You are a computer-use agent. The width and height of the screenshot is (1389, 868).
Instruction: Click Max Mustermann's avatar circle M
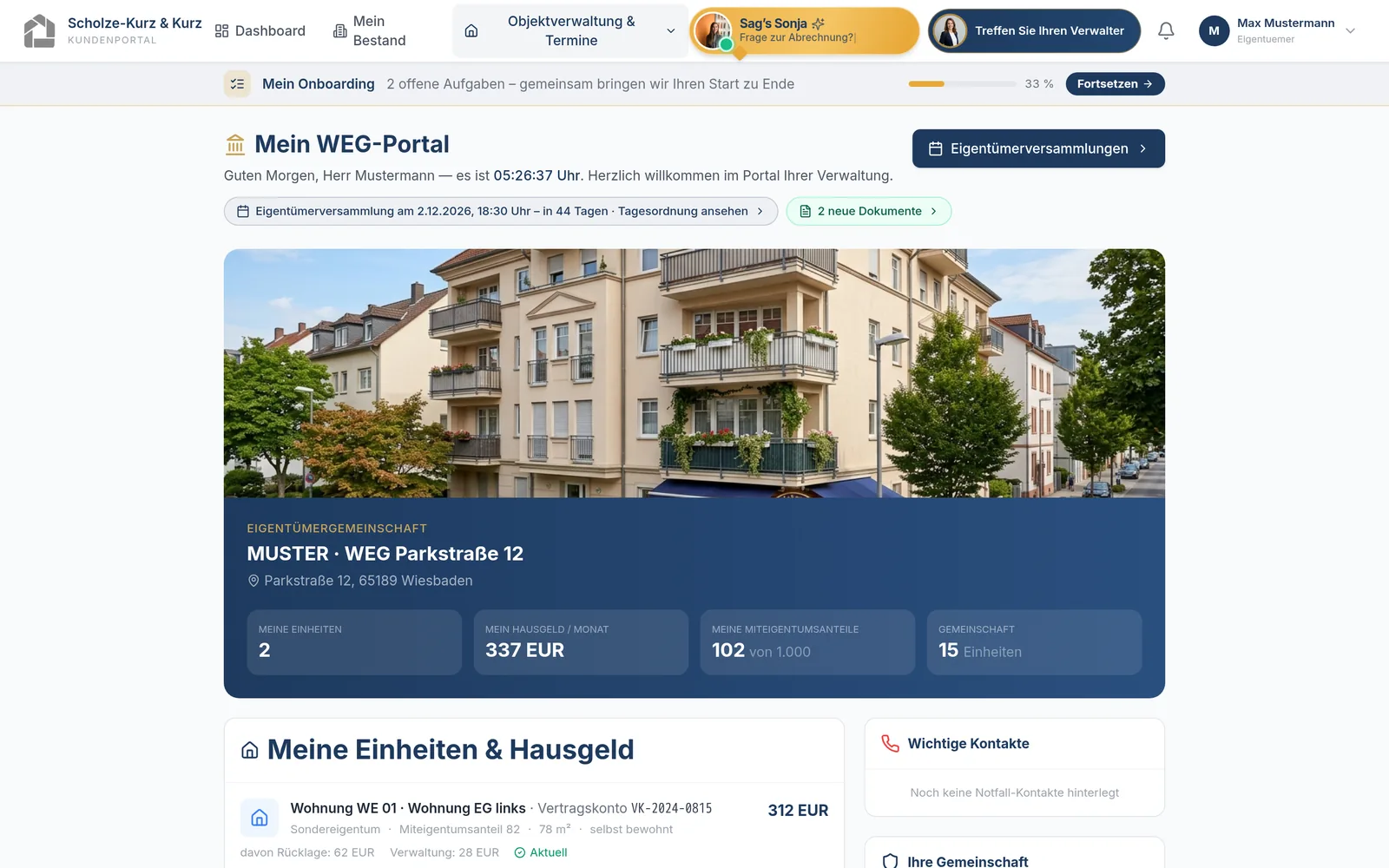[1214, 30]
